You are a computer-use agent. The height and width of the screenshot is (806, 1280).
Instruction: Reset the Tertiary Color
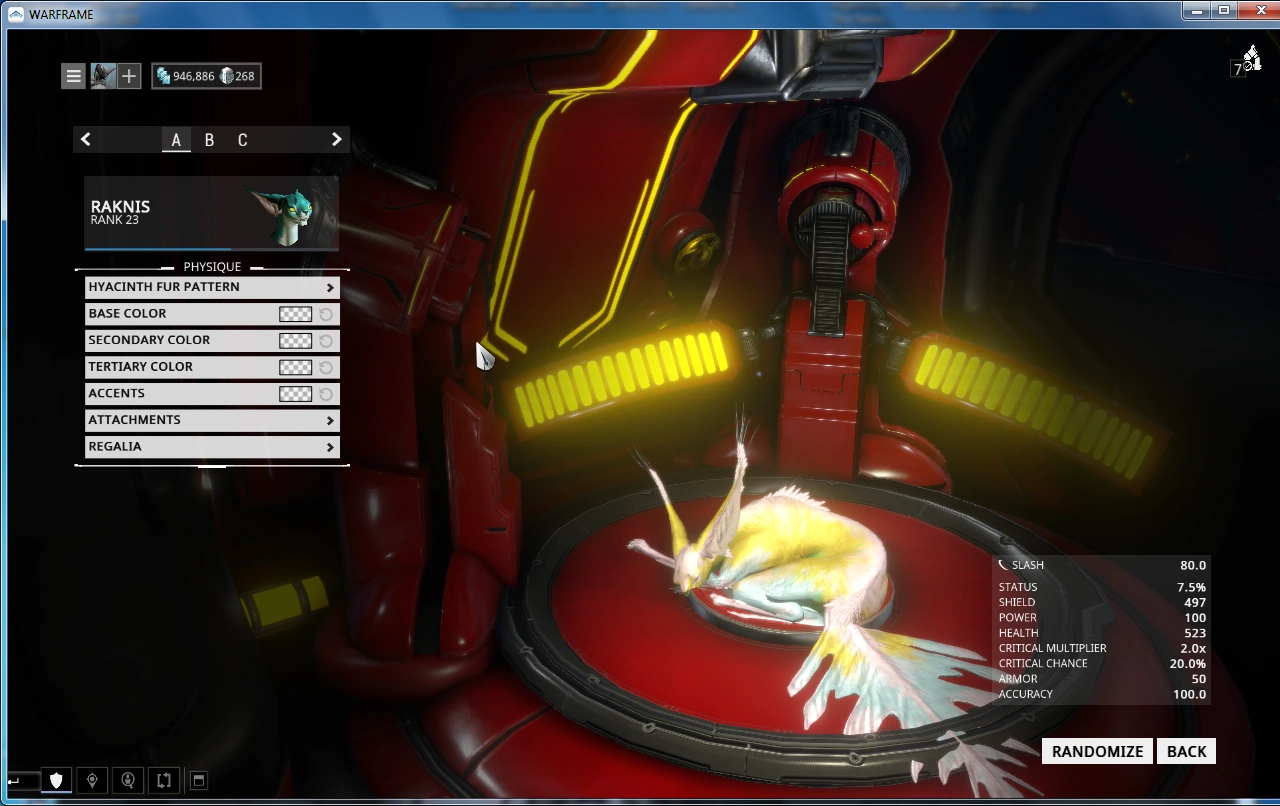(325, 367)
